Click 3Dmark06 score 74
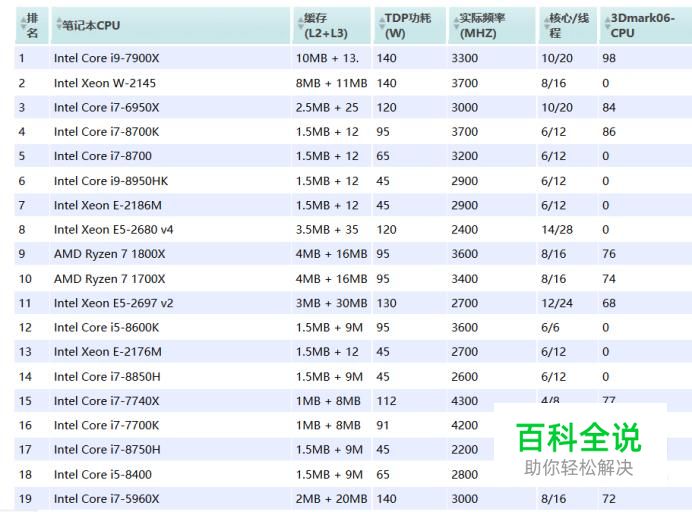Viewport: 692px width, 512px height. (x=609, y=279)
